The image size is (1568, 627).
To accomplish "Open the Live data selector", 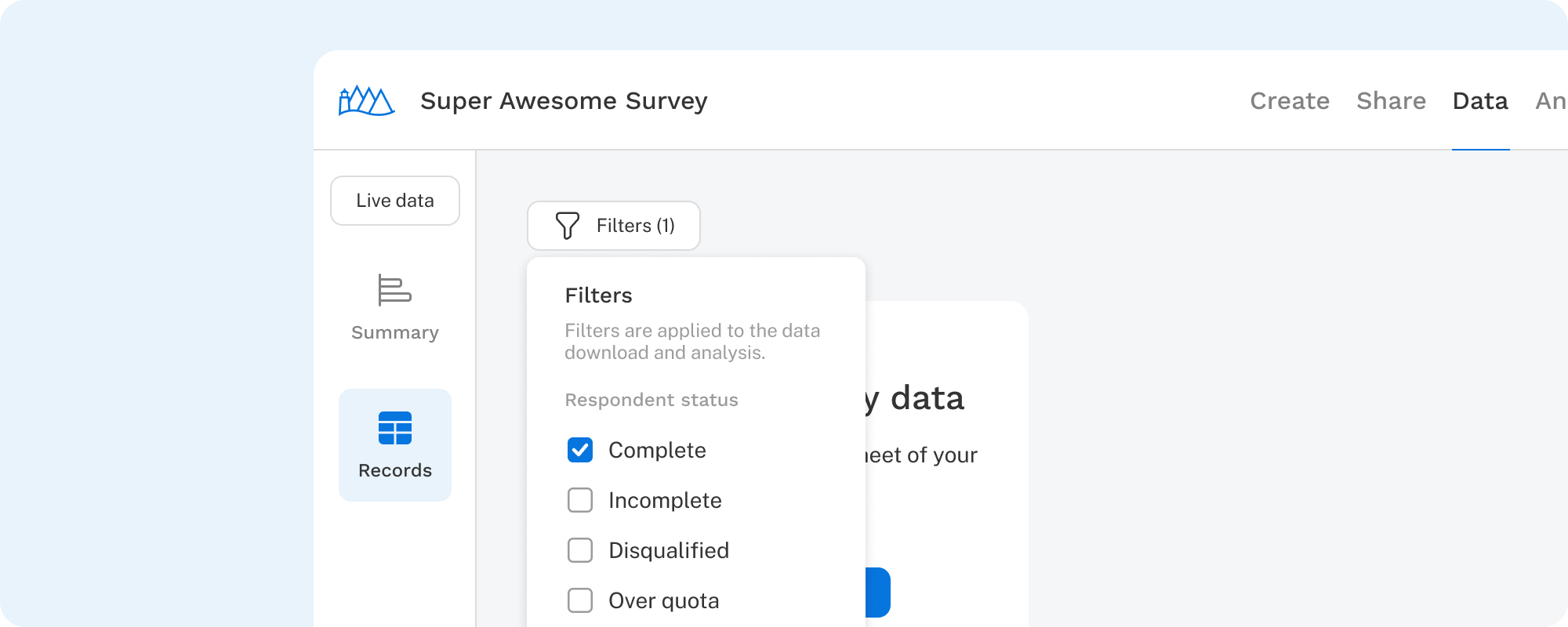I will point(394,201).
